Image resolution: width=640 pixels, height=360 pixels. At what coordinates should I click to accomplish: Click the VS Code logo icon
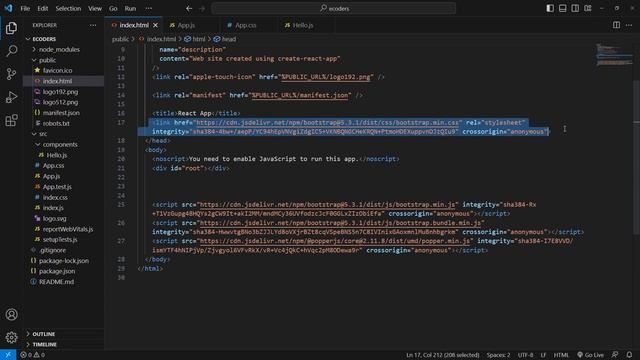8,8
